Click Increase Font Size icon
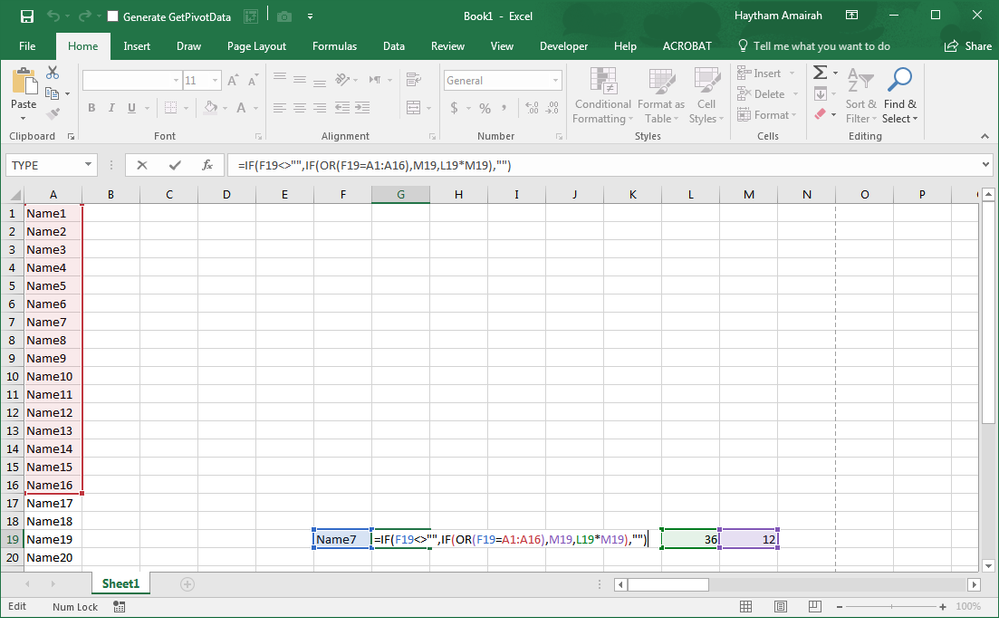 (233, 80)
